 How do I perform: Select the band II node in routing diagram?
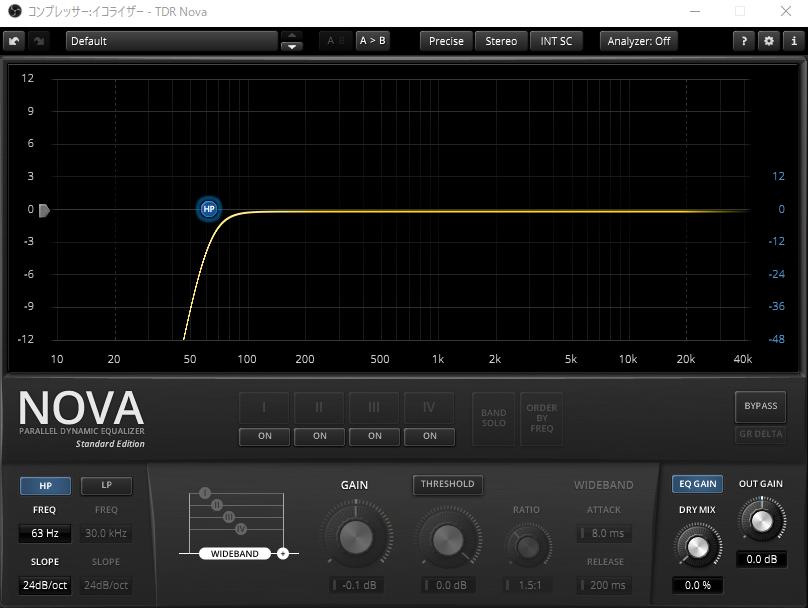(217, 505)
